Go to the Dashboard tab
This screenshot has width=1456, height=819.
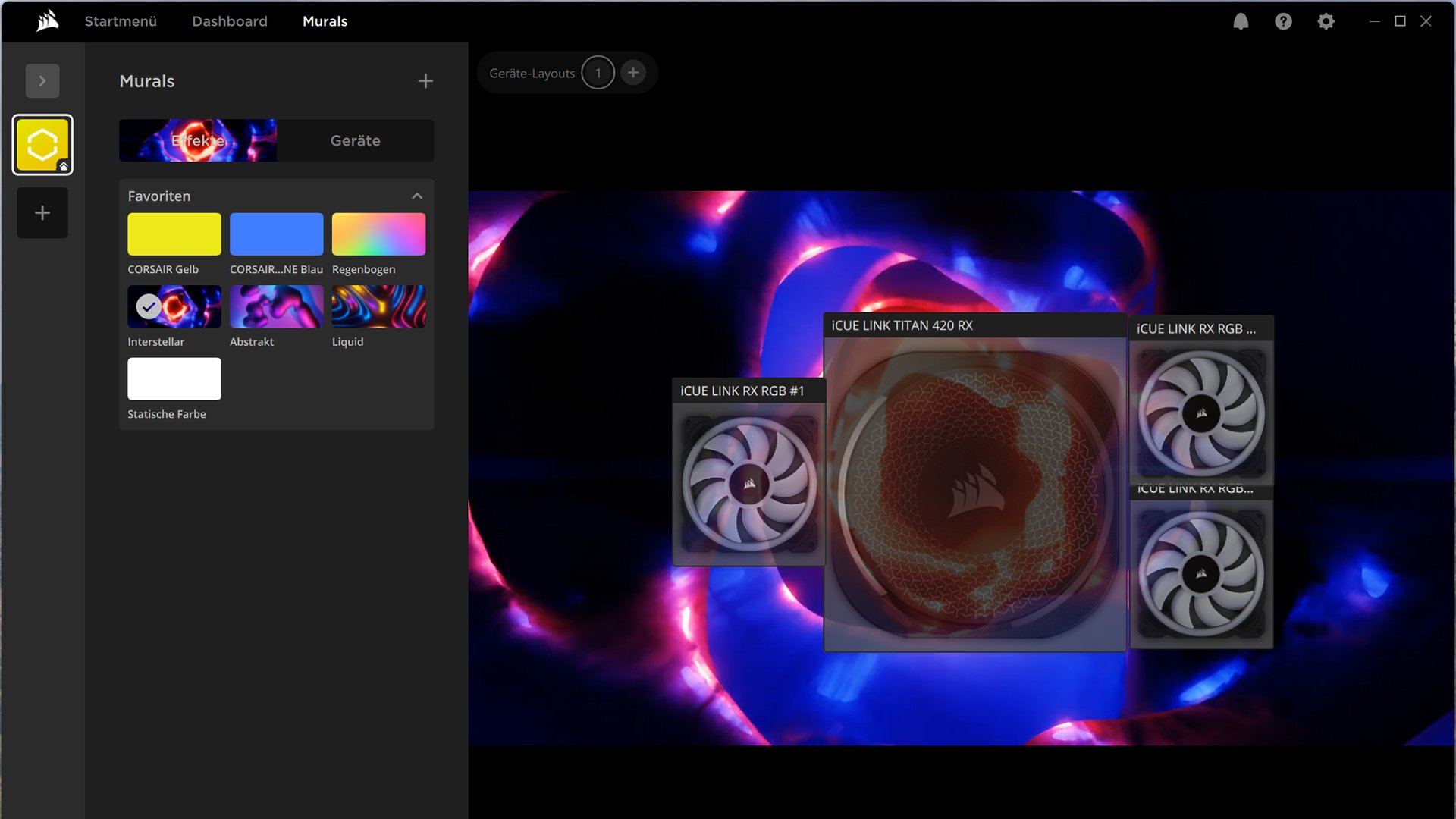230,21
